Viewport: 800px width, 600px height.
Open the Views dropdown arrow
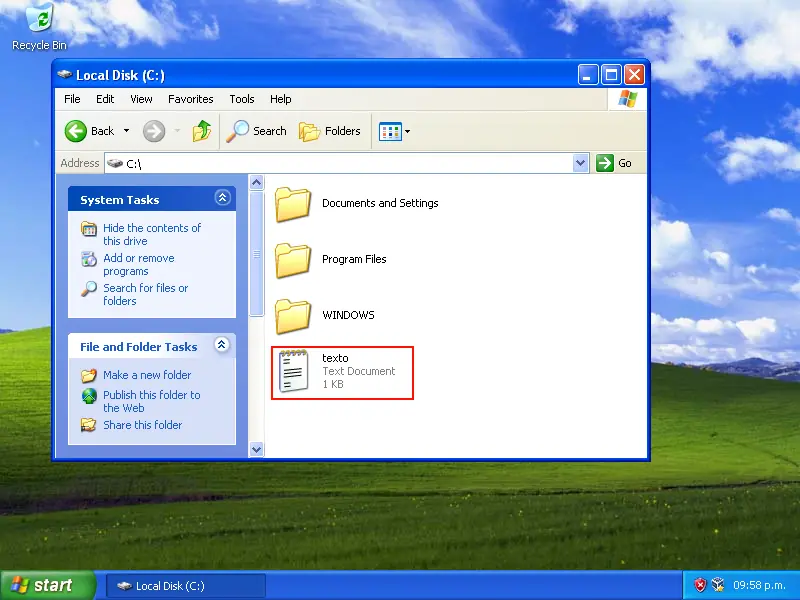coord(407,132)
